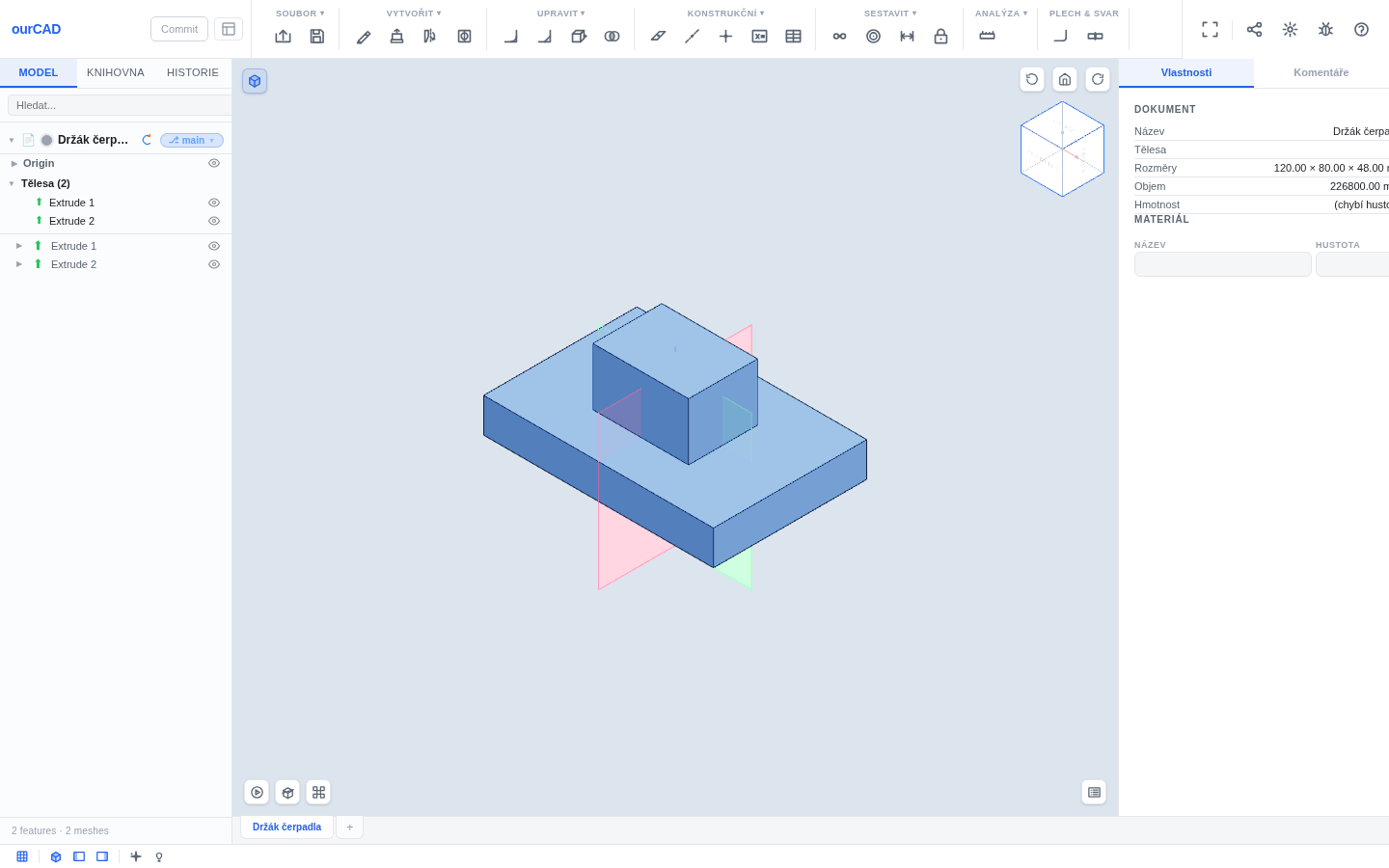Image resolution: width=1389 pixels, height=868 pixels.
Task: Click the Commit button
Action: tap(179, 29)
